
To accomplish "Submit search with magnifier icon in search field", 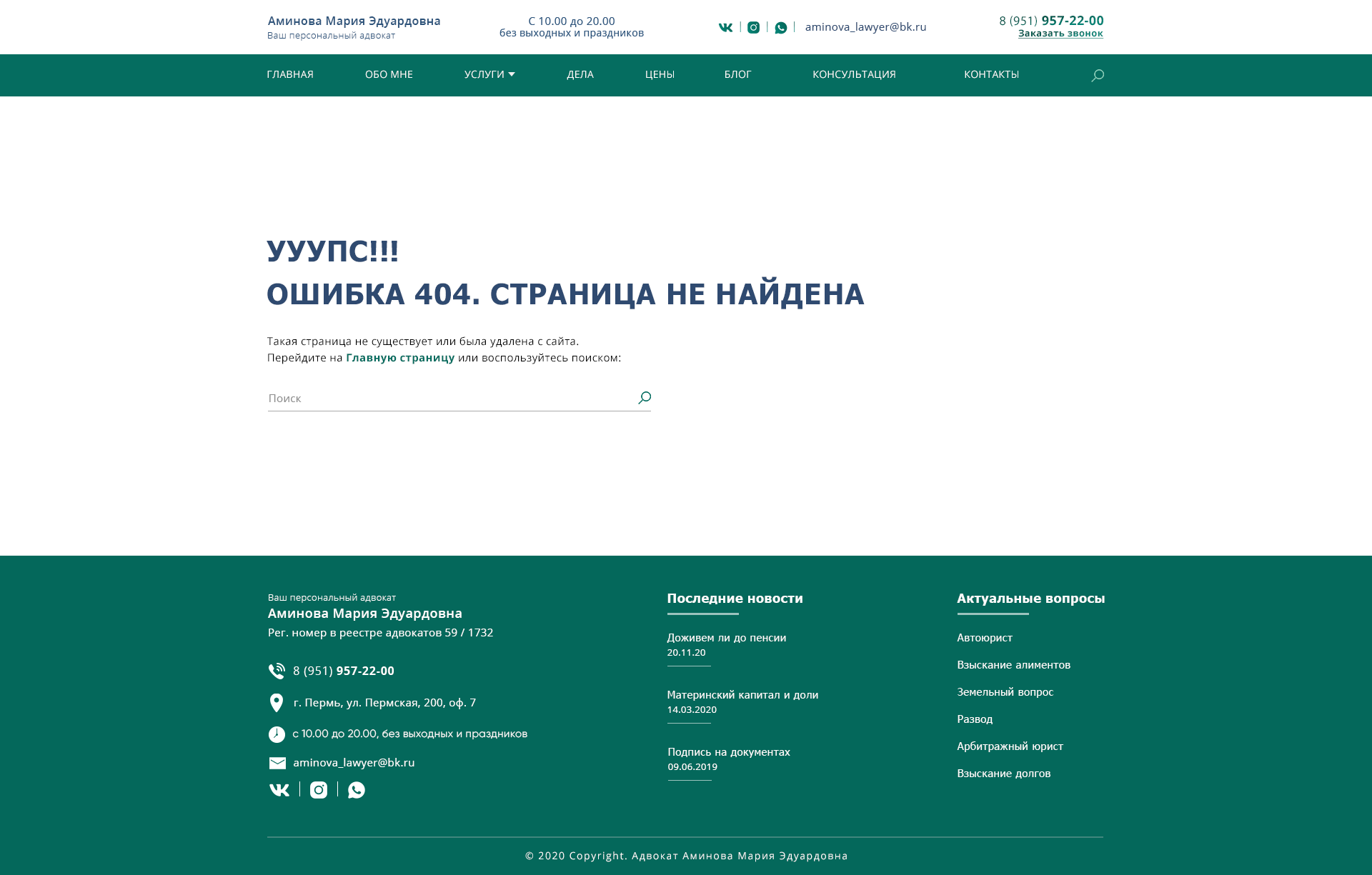I will 645,398.
